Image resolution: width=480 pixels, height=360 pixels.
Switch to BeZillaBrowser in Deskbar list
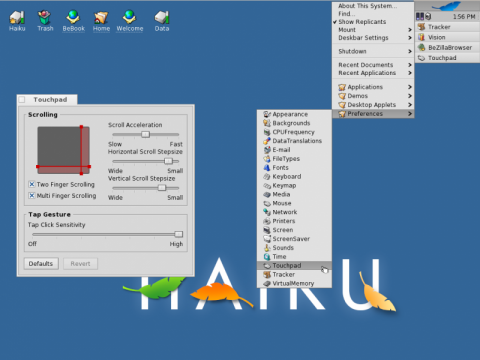[447, 48]
